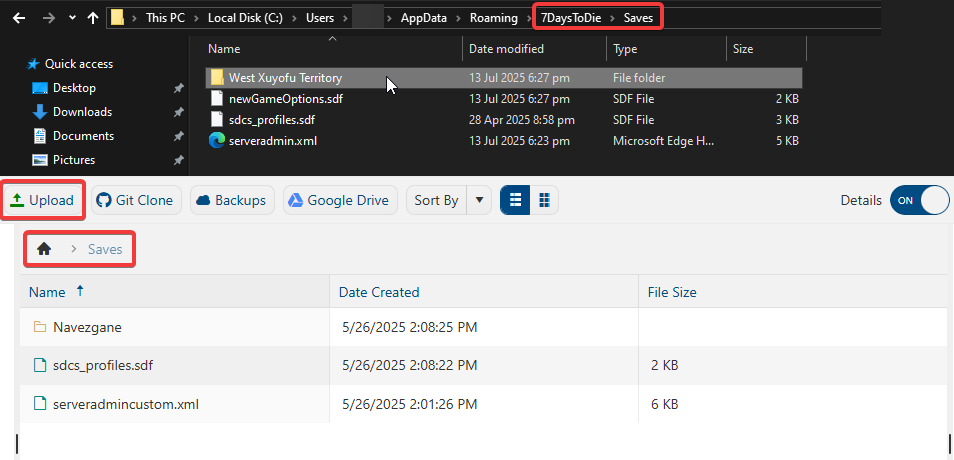Sort Explorer files by Type column
This screenshot has width=954, height=460.
pyautogui.click(x=624, y=49)
